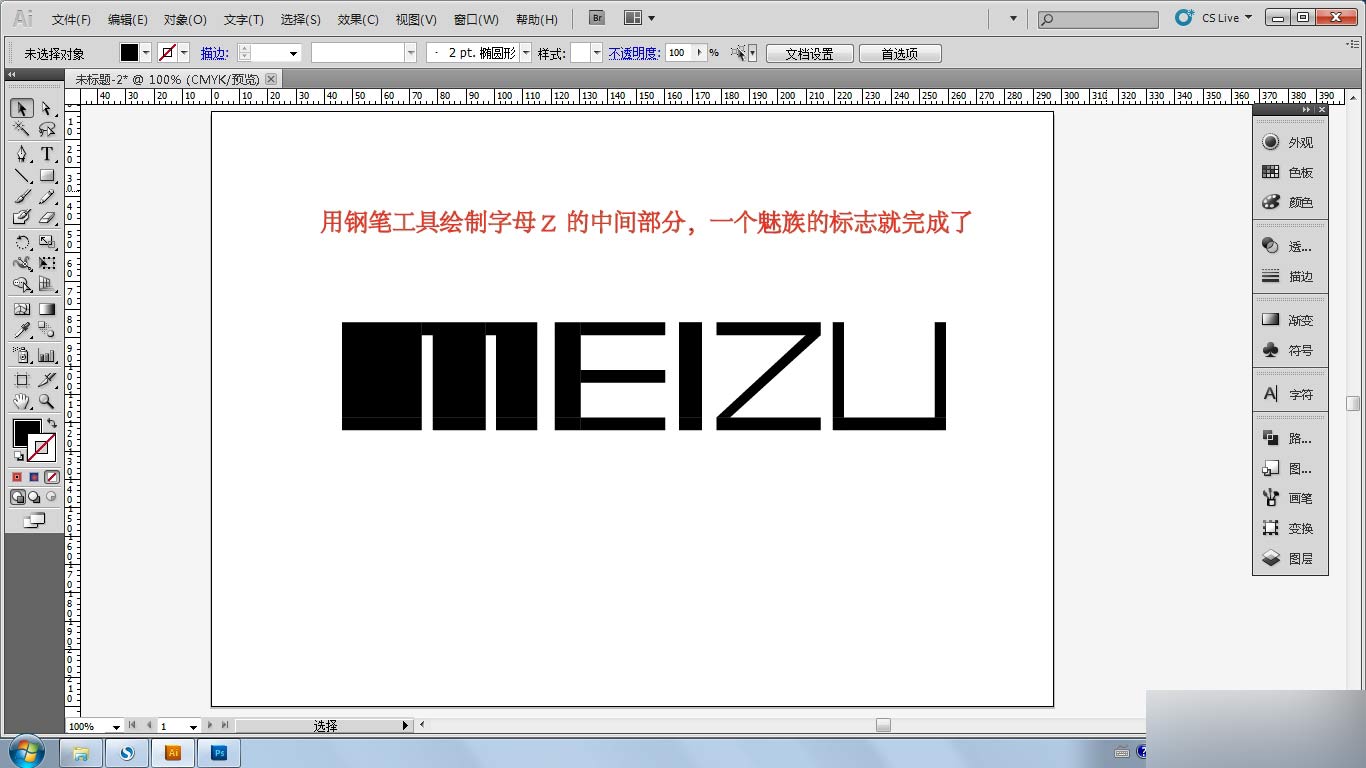1366x768 pixels.
Task: Open stroke color dropdown in control bar
Action: click(x=184, y=53)
